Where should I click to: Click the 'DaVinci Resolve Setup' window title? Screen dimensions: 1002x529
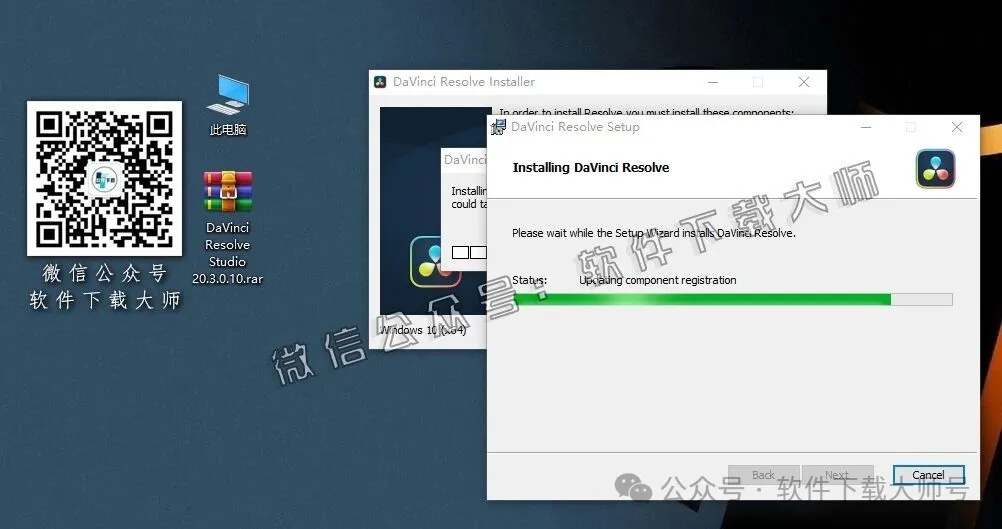pyautogui.click(x=575, y=126)
